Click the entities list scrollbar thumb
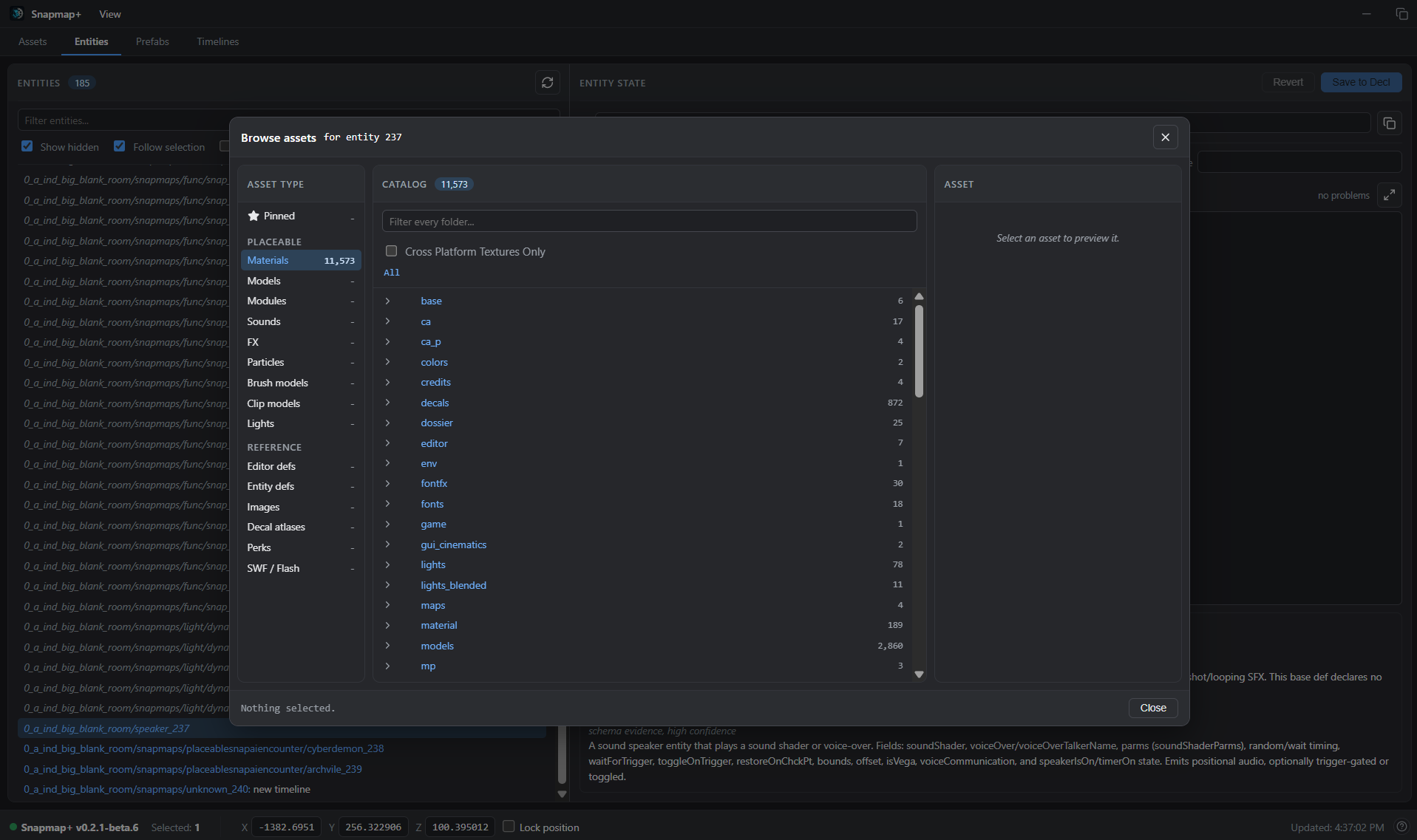1417x840 pixels. coord(562,754)
